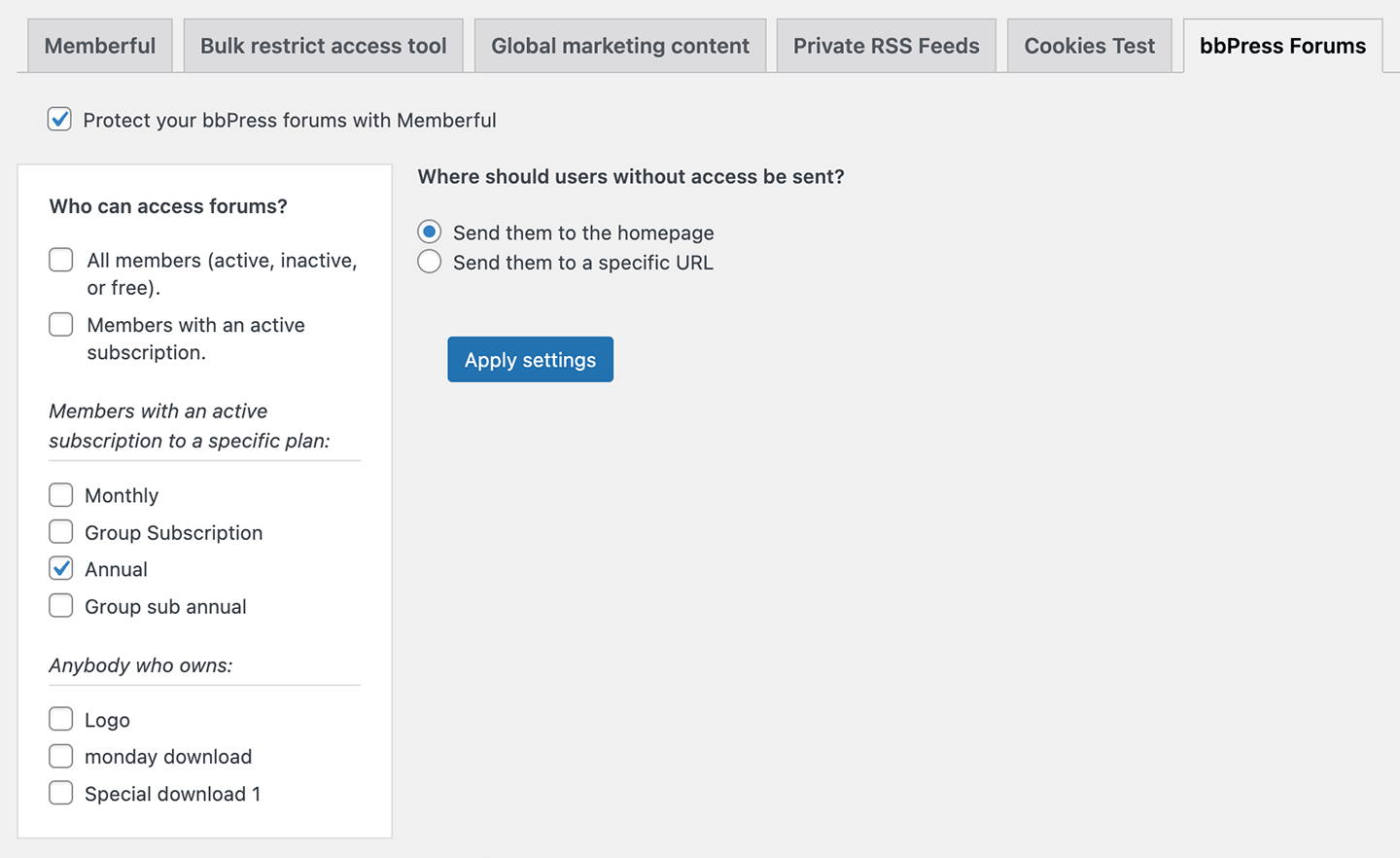Image resolution: width=1400 pixels, height=858 pixels.
Task: Switch to the Global marketing content tab
Action: pyautogui.click(x=619, y=44)
